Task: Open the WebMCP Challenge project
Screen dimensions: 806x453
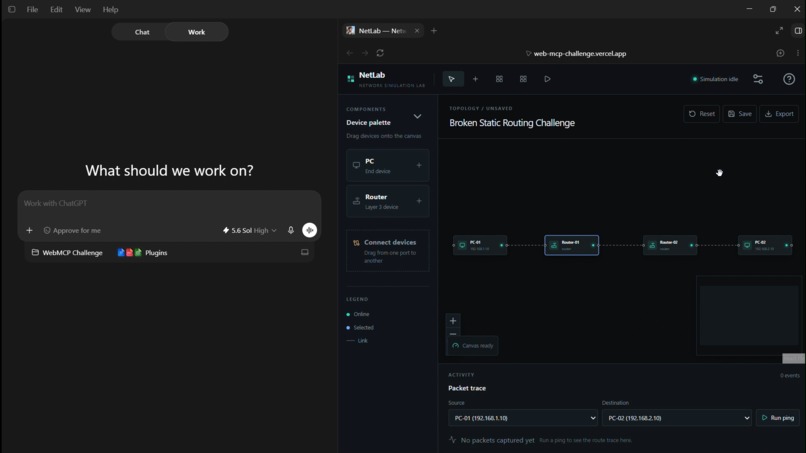Action: 67,253
